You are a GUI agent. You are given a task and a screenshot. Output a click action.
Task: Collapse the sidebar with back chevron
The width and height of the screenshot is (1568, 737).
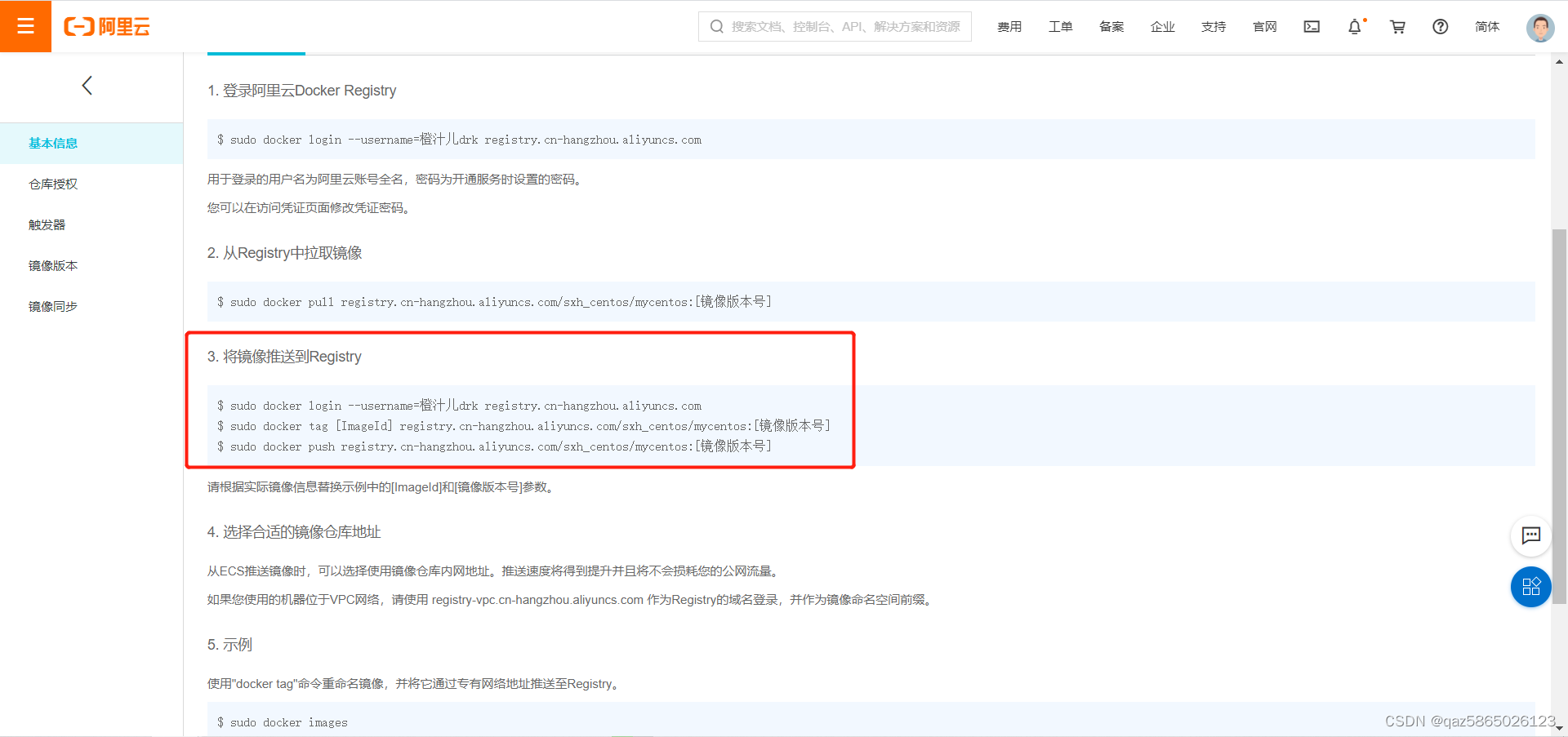87,85
